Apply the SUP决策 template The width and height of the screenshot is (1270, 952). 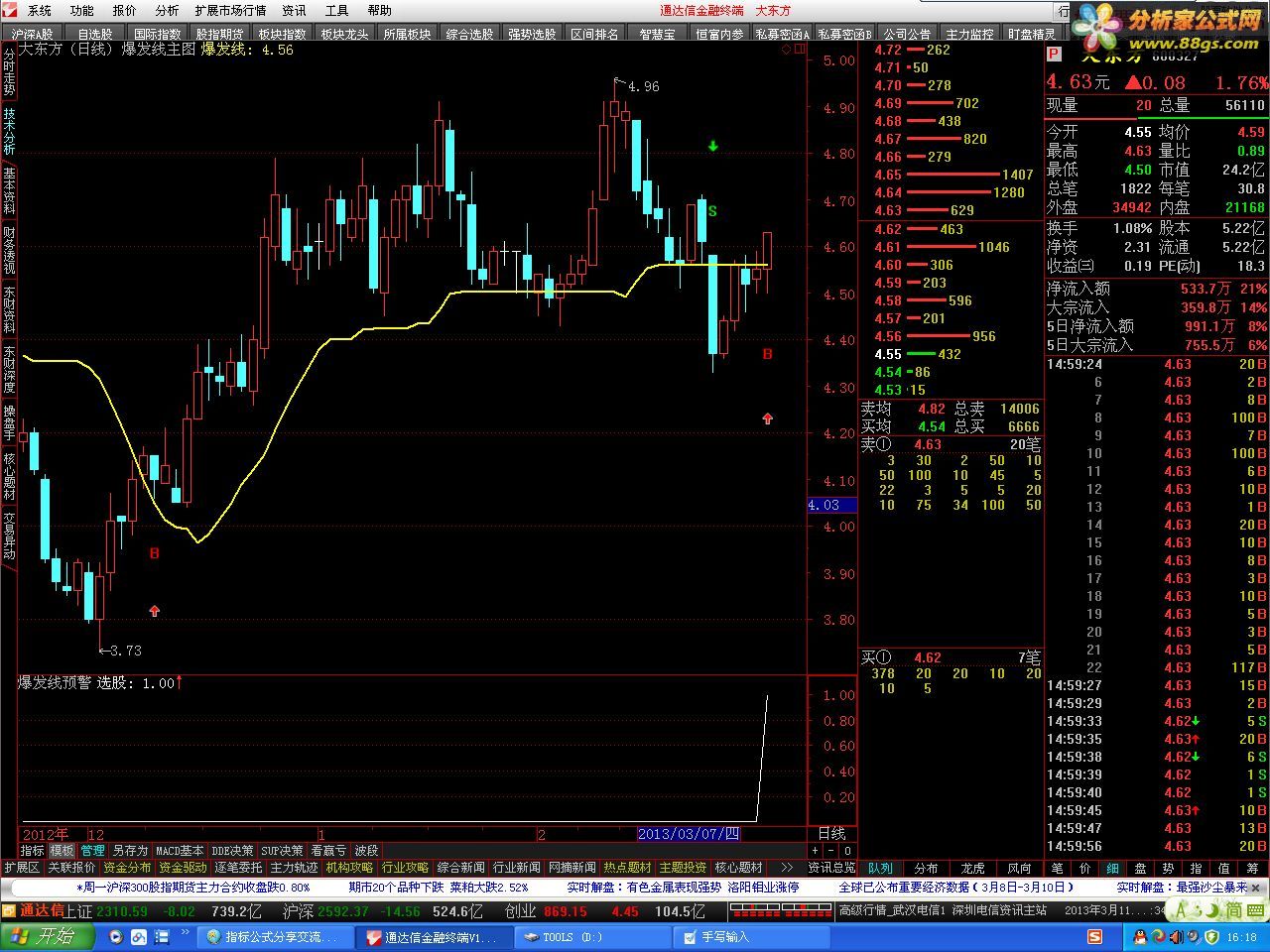click(283, 851)
